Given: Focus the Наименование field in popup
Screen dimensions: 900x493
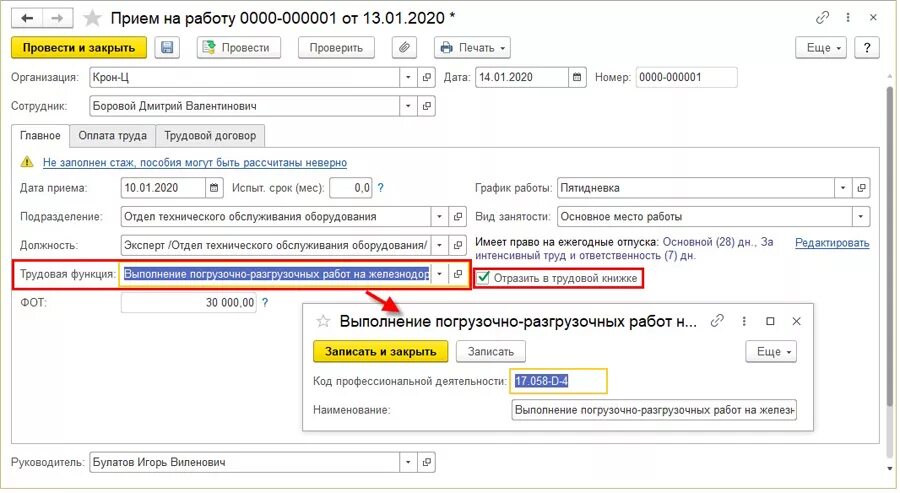Looking at the screenshot, I should tap(654, 410).
